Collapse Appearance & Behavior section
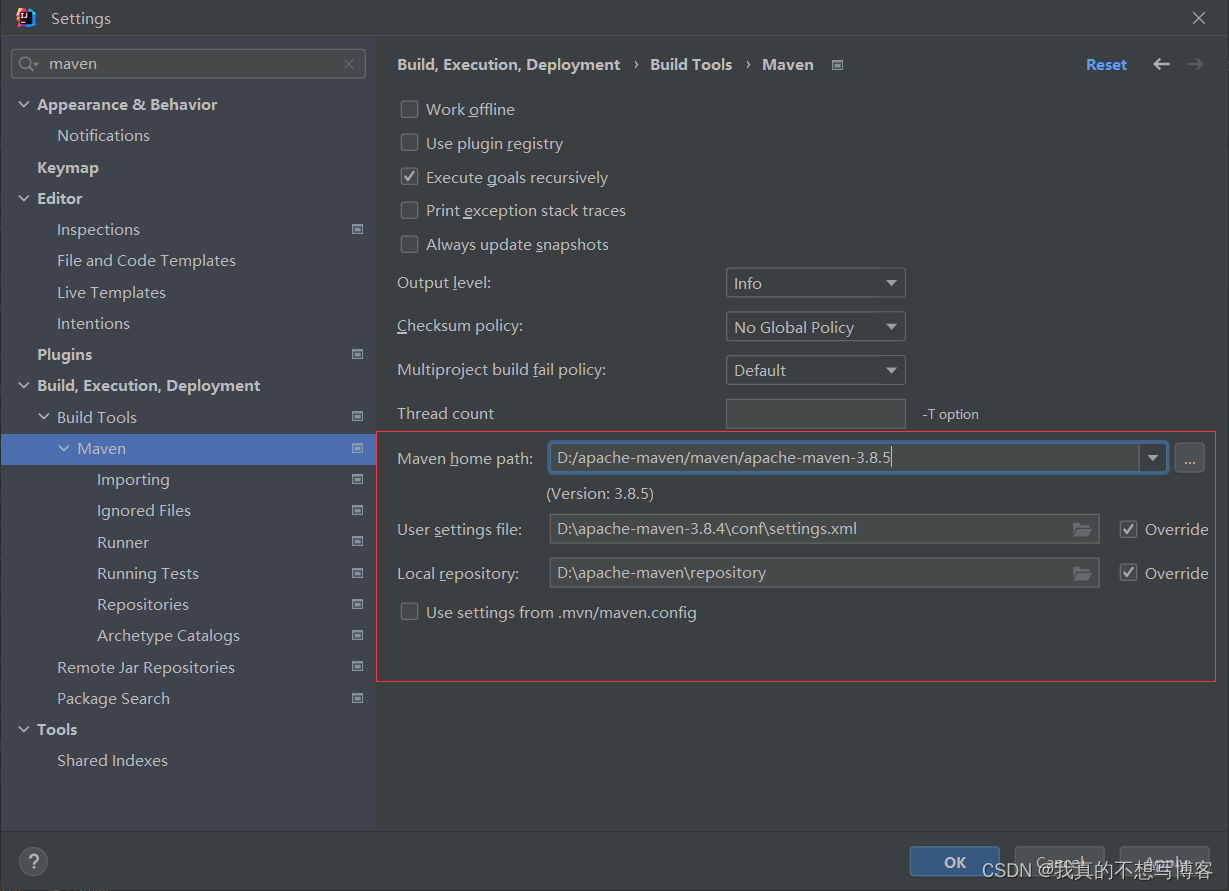The image size is (1229, 891). click(24, 104)
